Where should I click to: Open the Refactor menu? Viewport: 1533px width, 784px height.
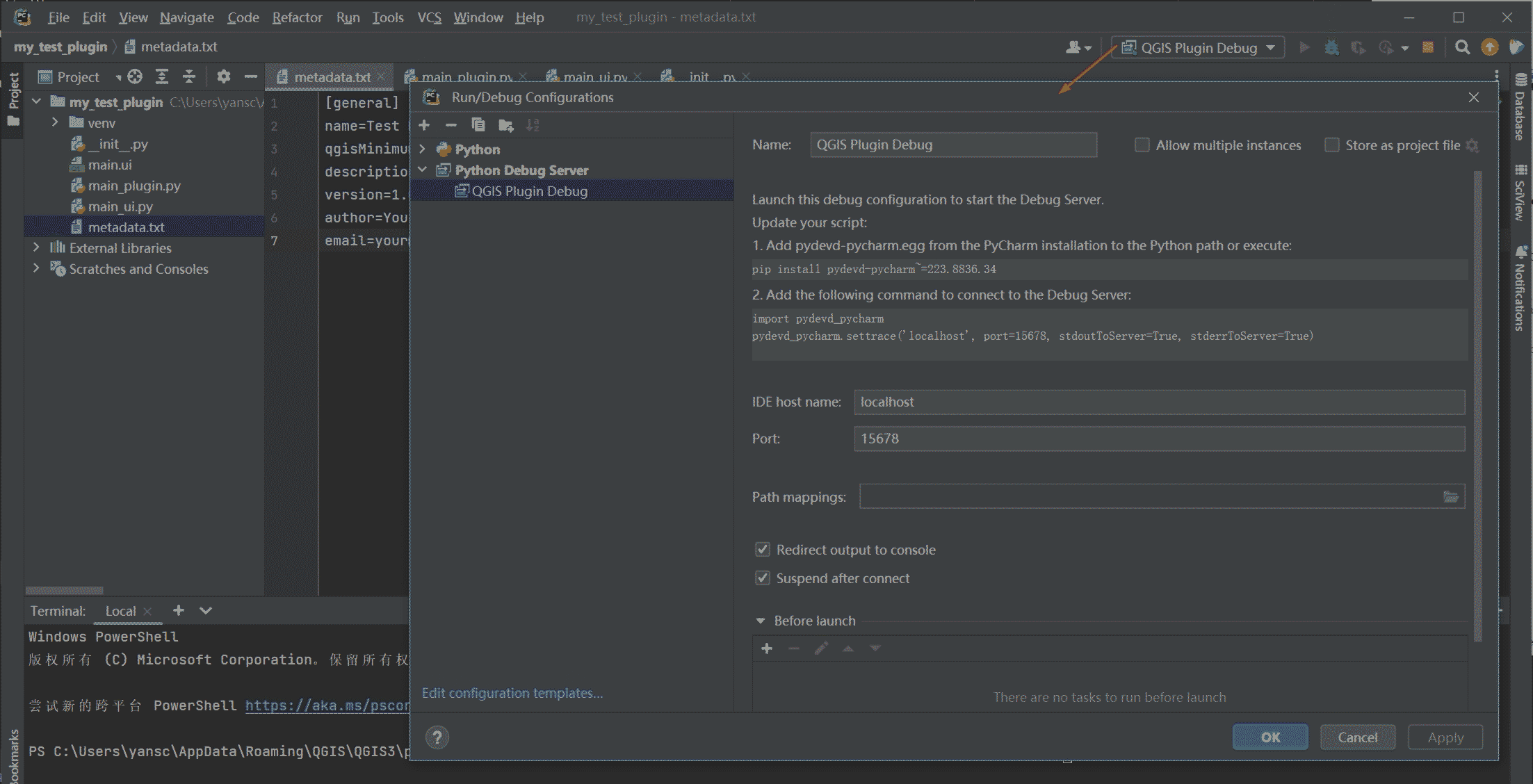pos(297,17)
